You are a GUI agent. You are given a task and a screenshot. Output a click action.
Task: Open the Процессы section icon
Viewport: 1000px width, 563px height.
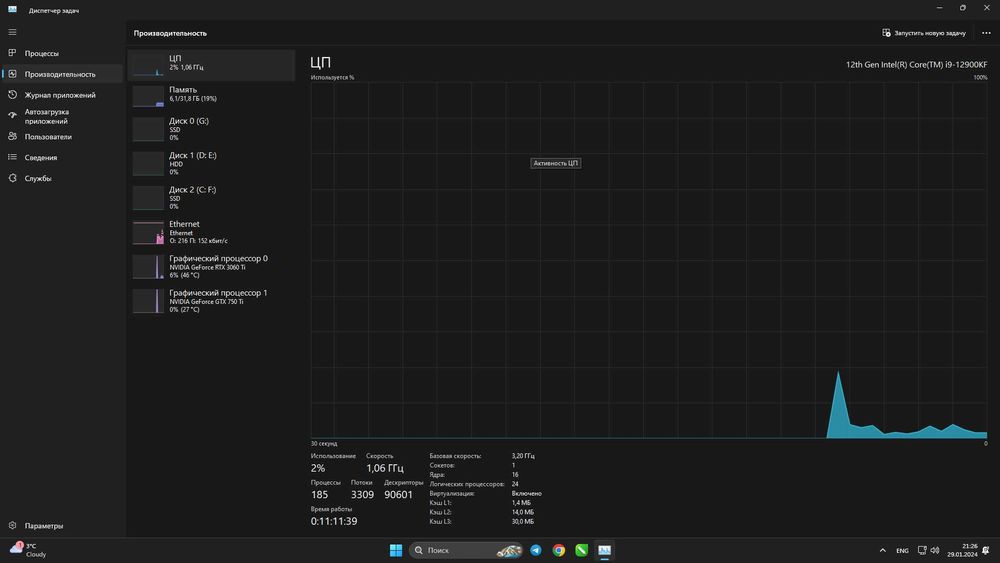point(12,53)
